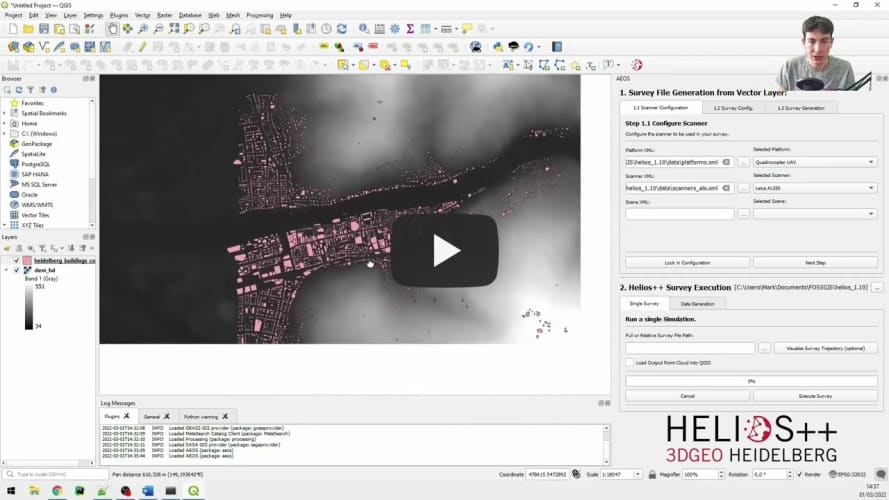889x500 pixels.
Task: Refresh the Browser panel
Action: 19,90
